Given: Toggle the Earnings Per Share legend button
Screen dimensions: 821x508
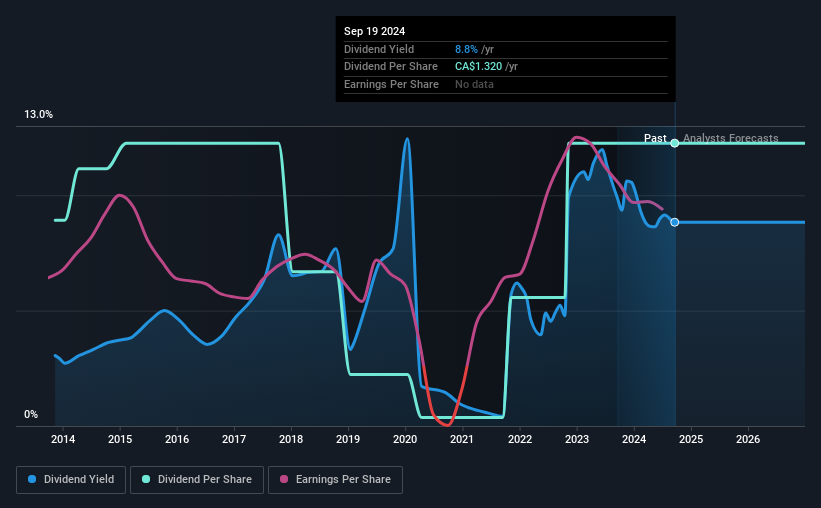Looking at the screenshot, I should 335,480.
